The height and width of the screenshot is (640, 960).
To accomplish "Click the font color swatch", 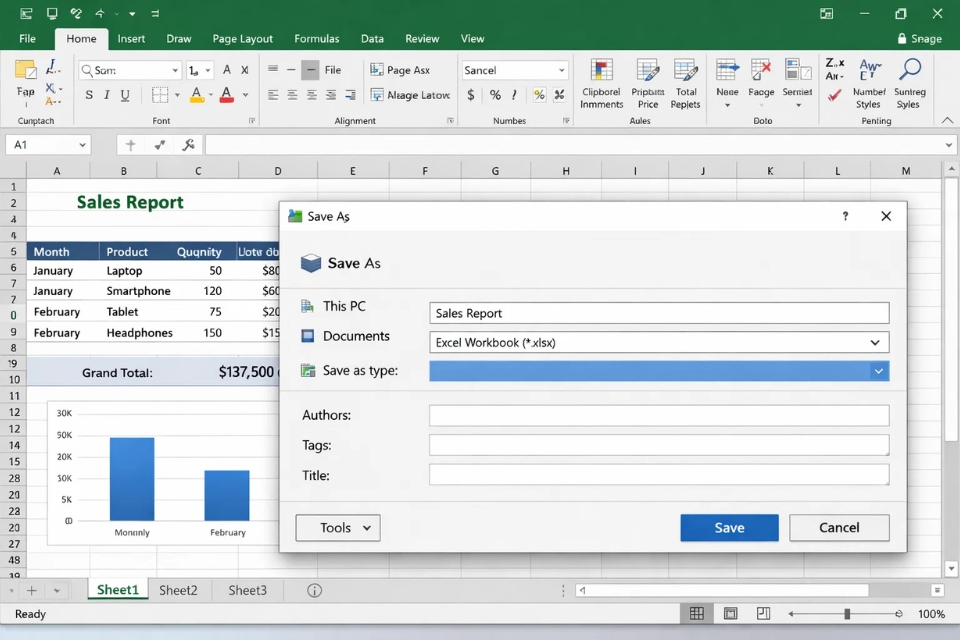I will pos(225,95).
